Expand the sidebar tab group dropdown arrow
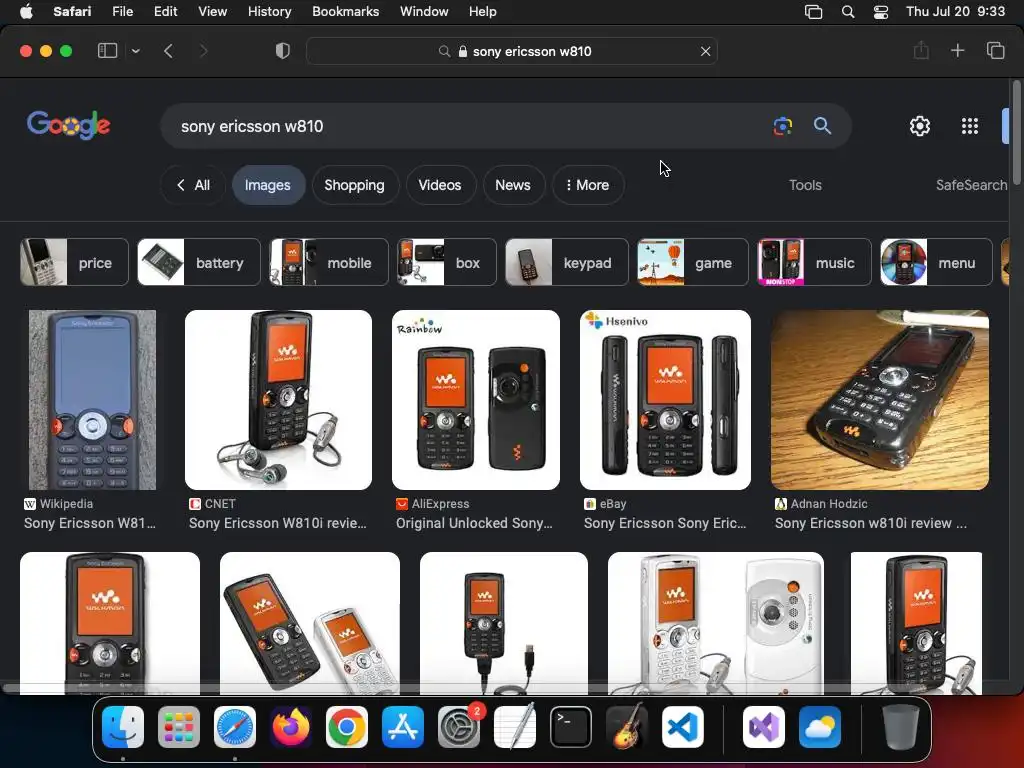This screenshot has height=768, width=1024. click(135, 51)
